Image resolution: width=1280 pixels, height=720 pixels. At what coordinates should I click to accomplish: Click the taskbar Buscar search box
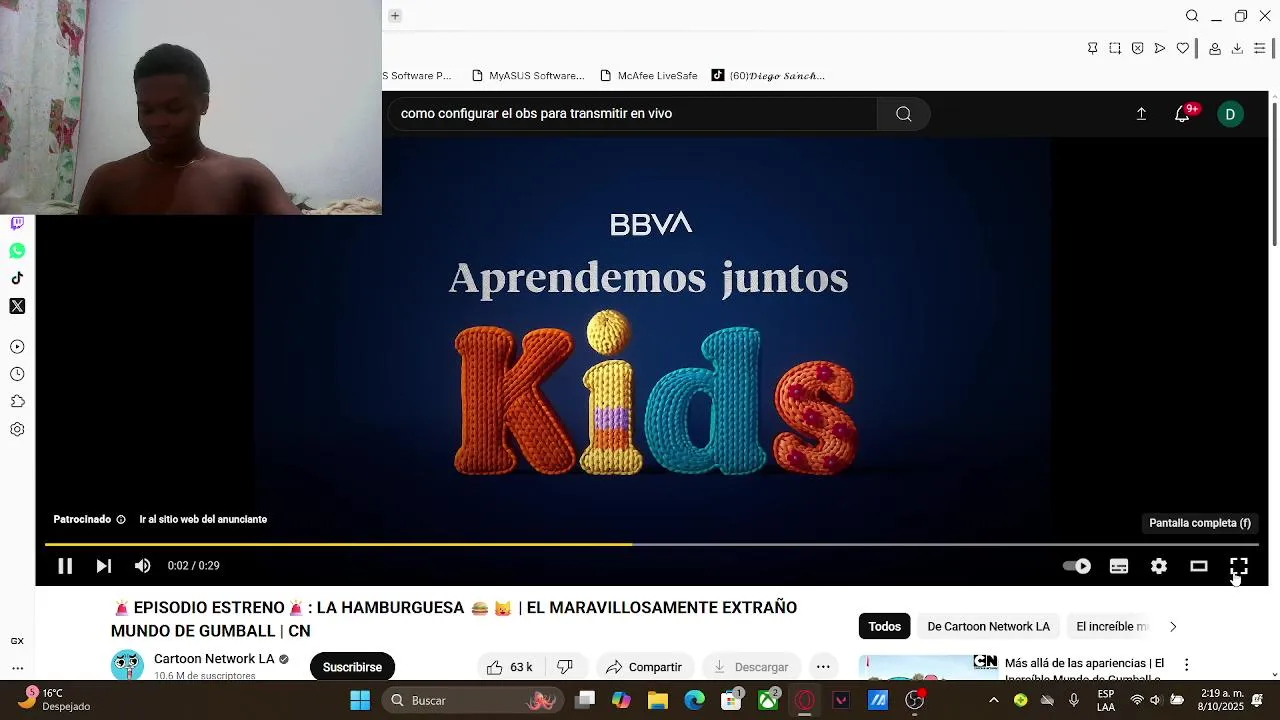click(474, 700)
